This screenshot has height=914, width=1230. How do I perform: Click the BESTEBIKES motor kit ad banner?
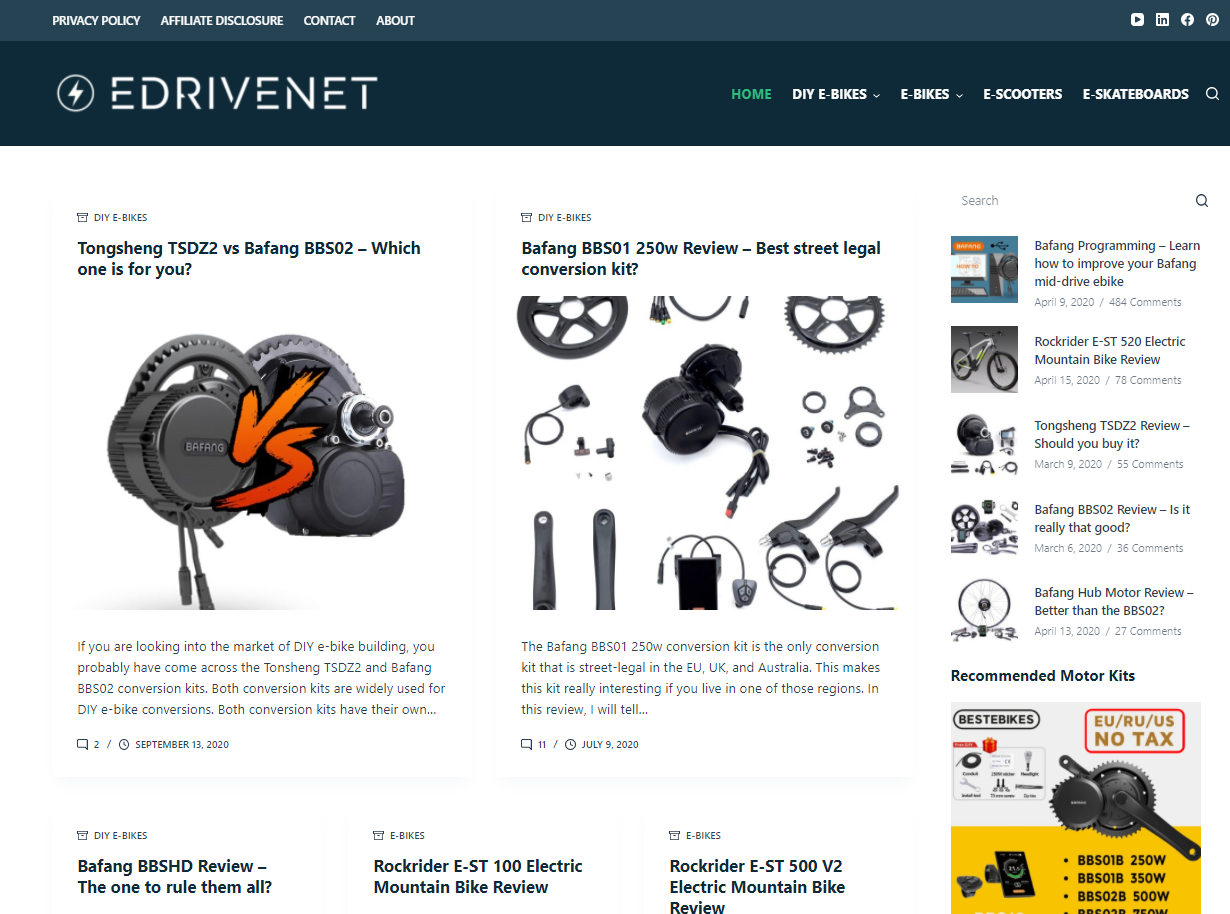tap(1076, 807)
